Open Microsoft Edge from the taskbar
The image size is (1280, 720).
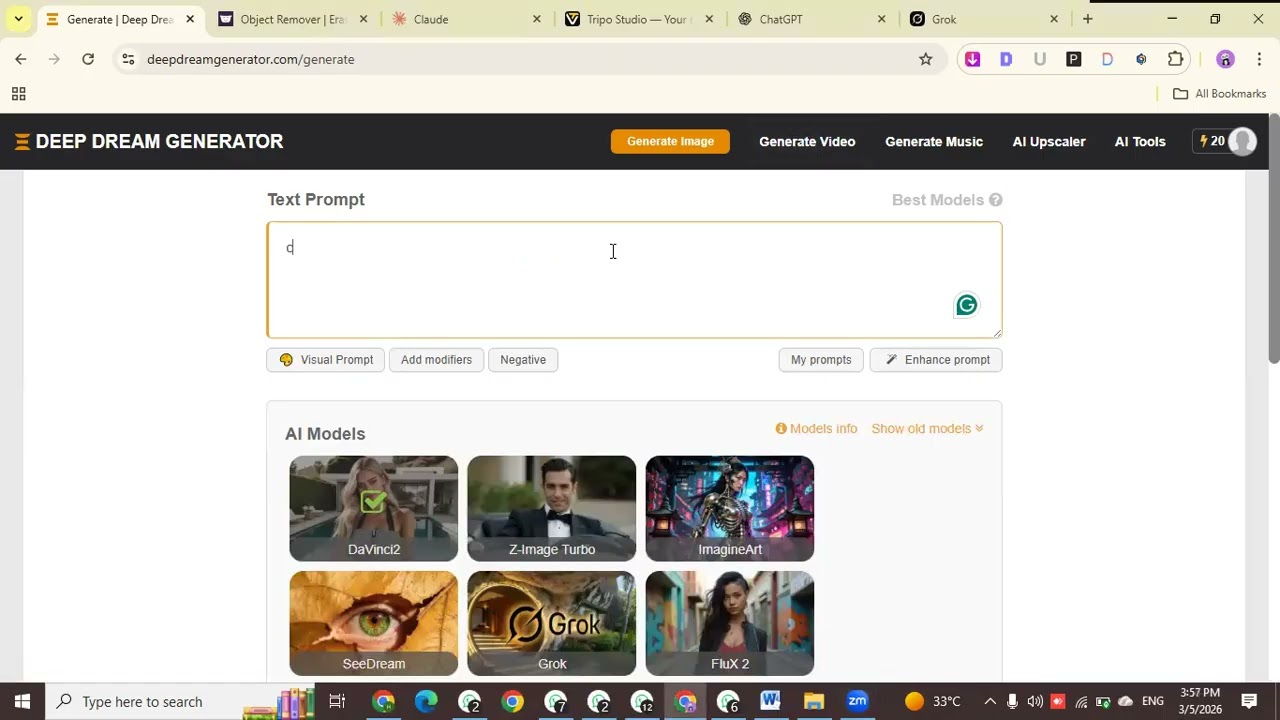pos(426,701)
